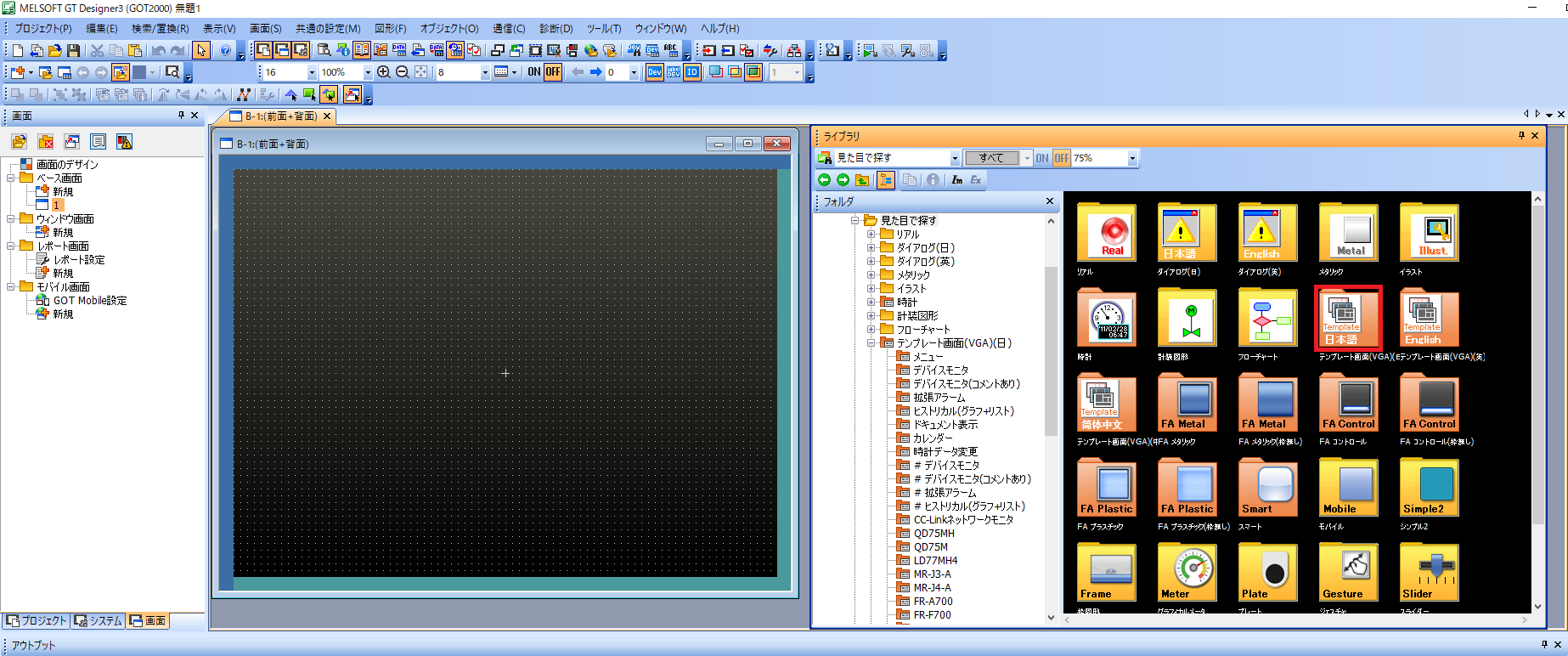Click the library Forward green arrow
Screen dimensions: 1568x656
(x=843, y=180)
